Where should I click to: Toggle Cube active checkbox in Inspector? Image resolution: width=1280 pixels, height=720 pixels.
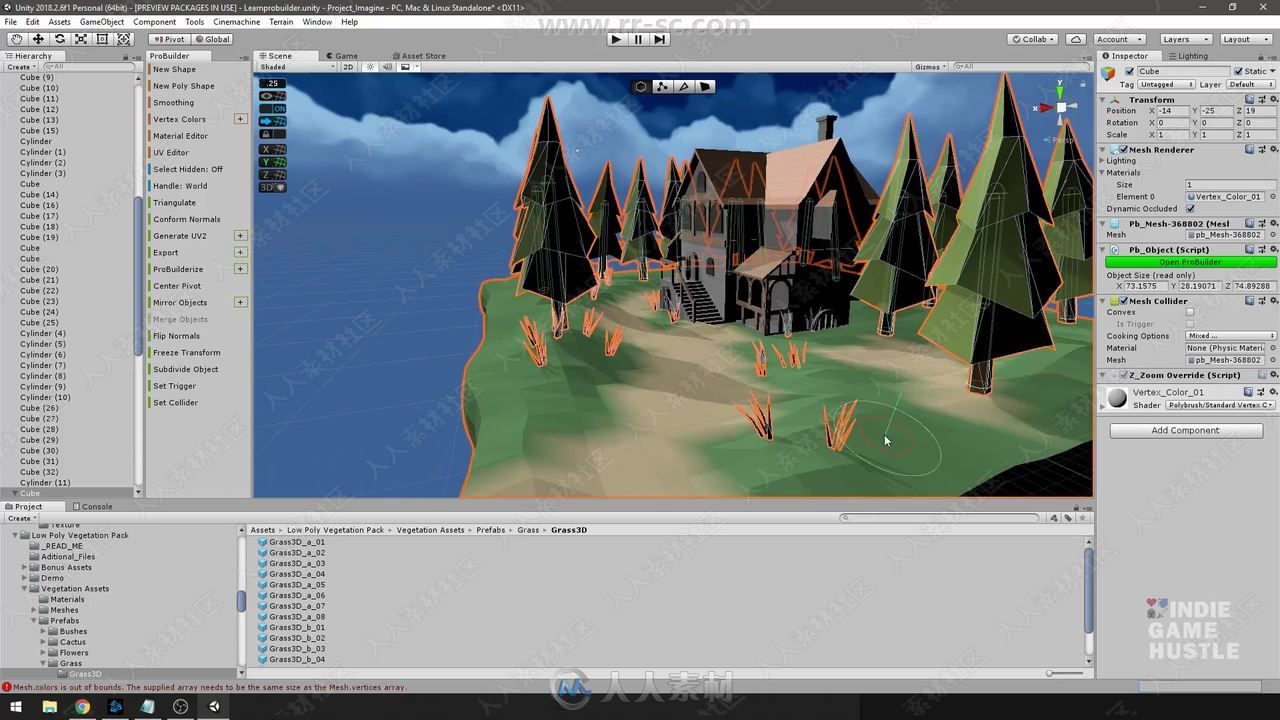point(1130,71)
